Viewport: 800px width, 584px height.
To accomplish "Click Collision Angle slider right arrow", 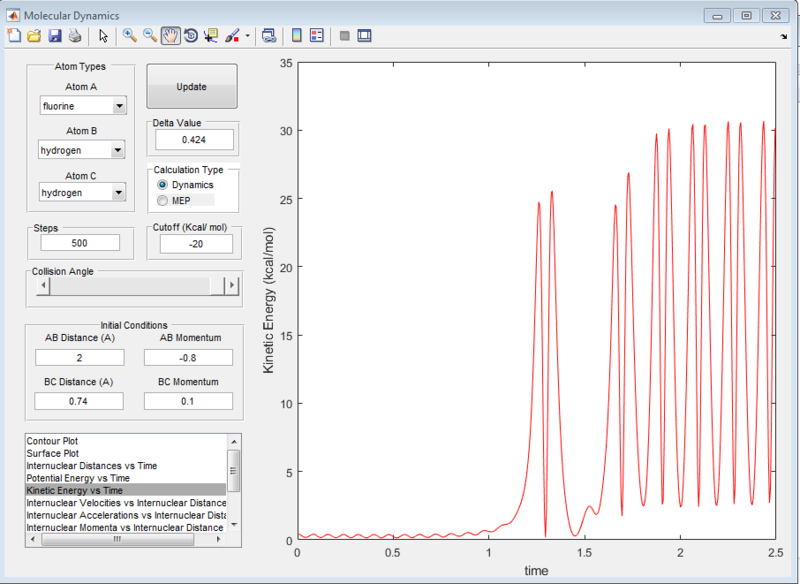I will click(232, 286).
